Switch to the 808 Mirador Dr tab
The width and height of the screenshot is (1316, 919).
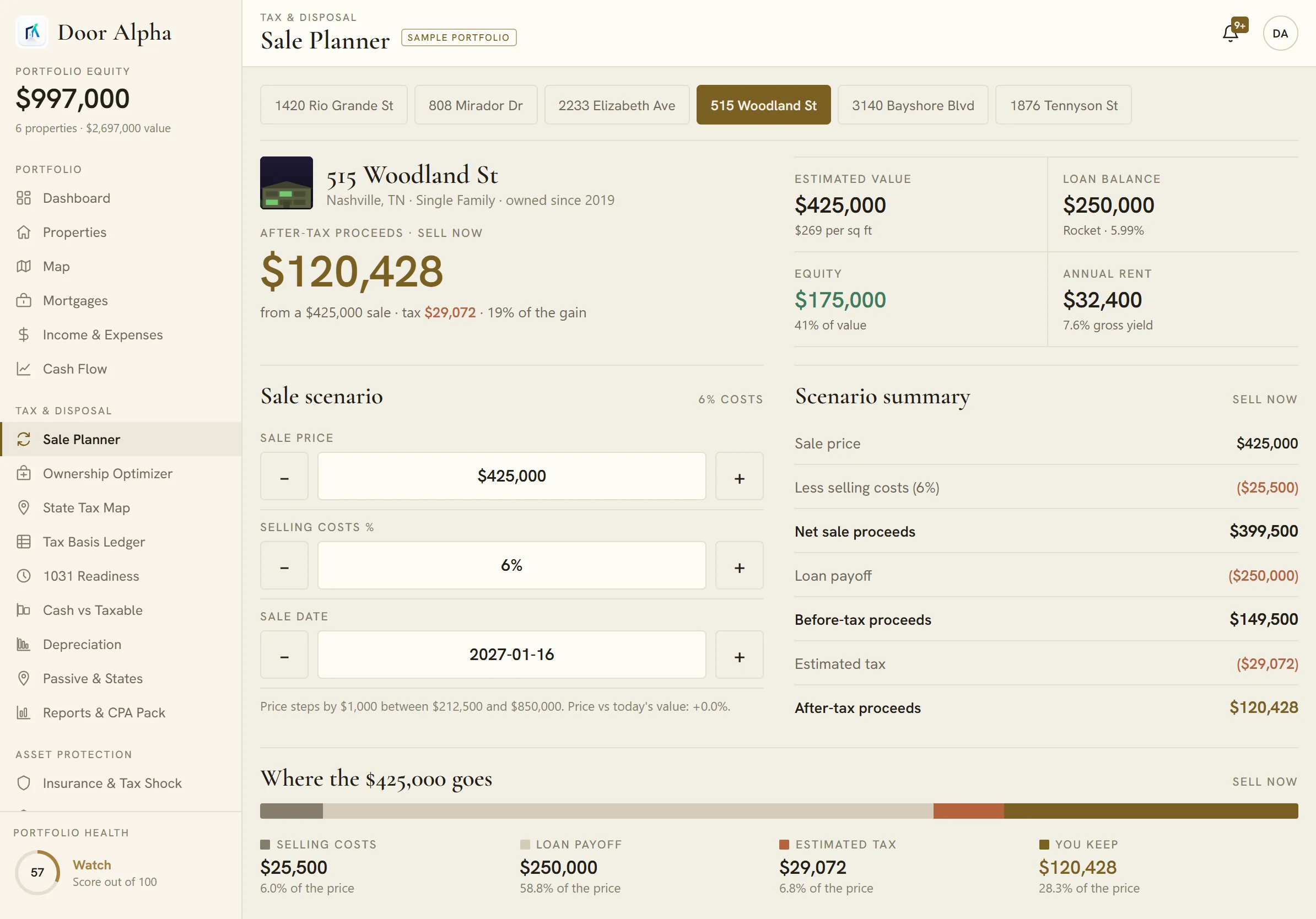(x=476, y=105)
